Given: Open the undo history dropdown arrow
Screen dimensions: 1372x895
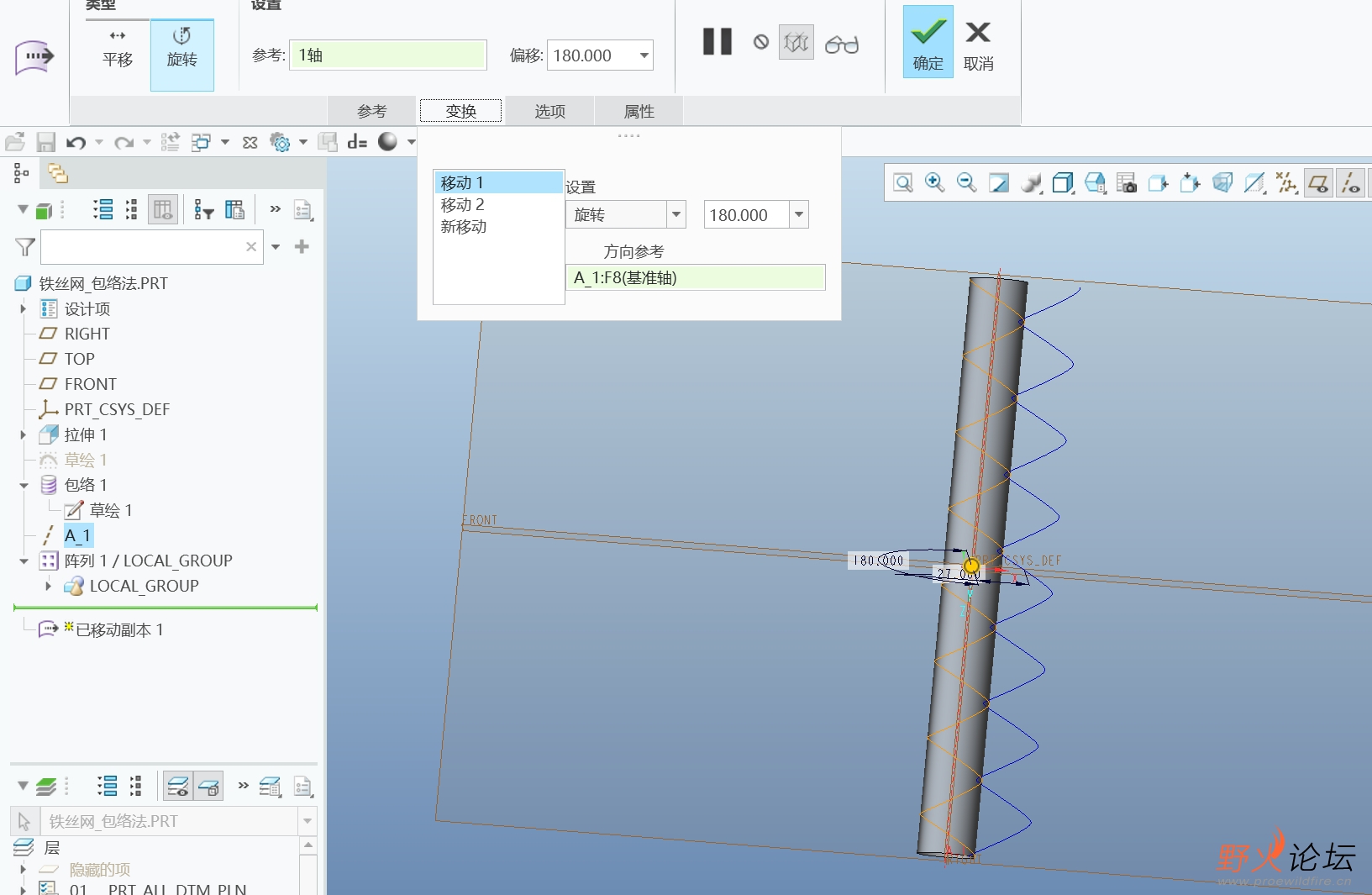Looking at the screenshot, I should point(99,142).
